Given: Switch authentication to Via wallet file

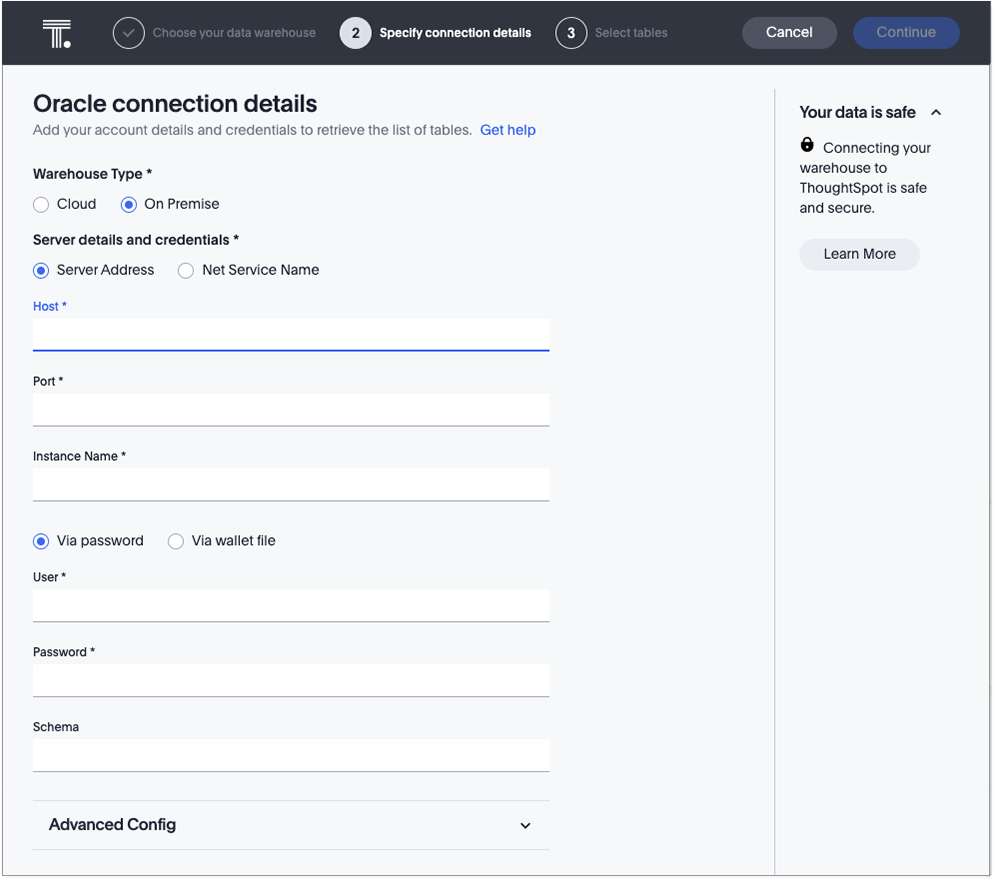Looking at the screenshot, I should (176, 541).
